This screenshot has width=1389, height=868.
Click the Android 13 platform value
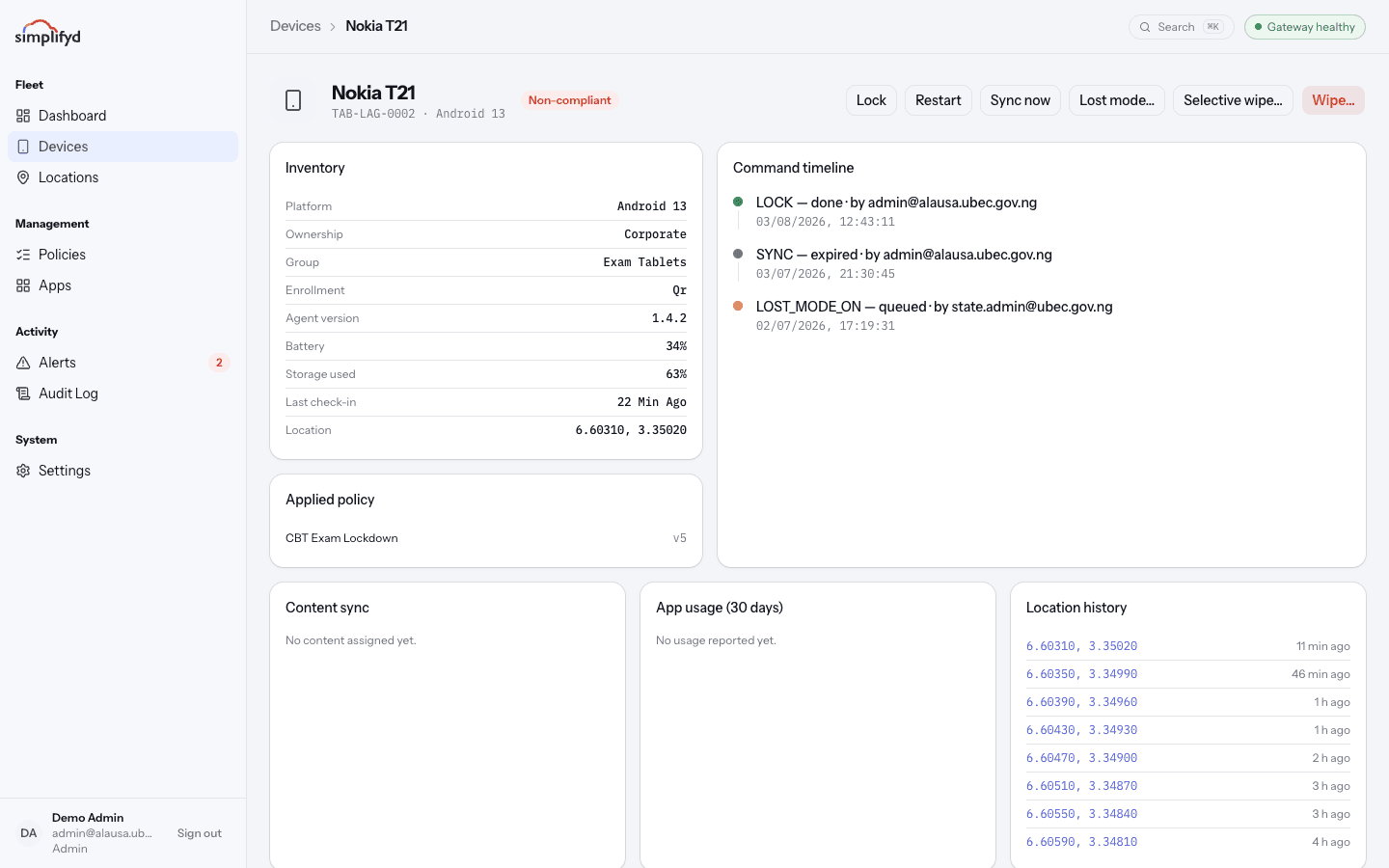(652, 206)
